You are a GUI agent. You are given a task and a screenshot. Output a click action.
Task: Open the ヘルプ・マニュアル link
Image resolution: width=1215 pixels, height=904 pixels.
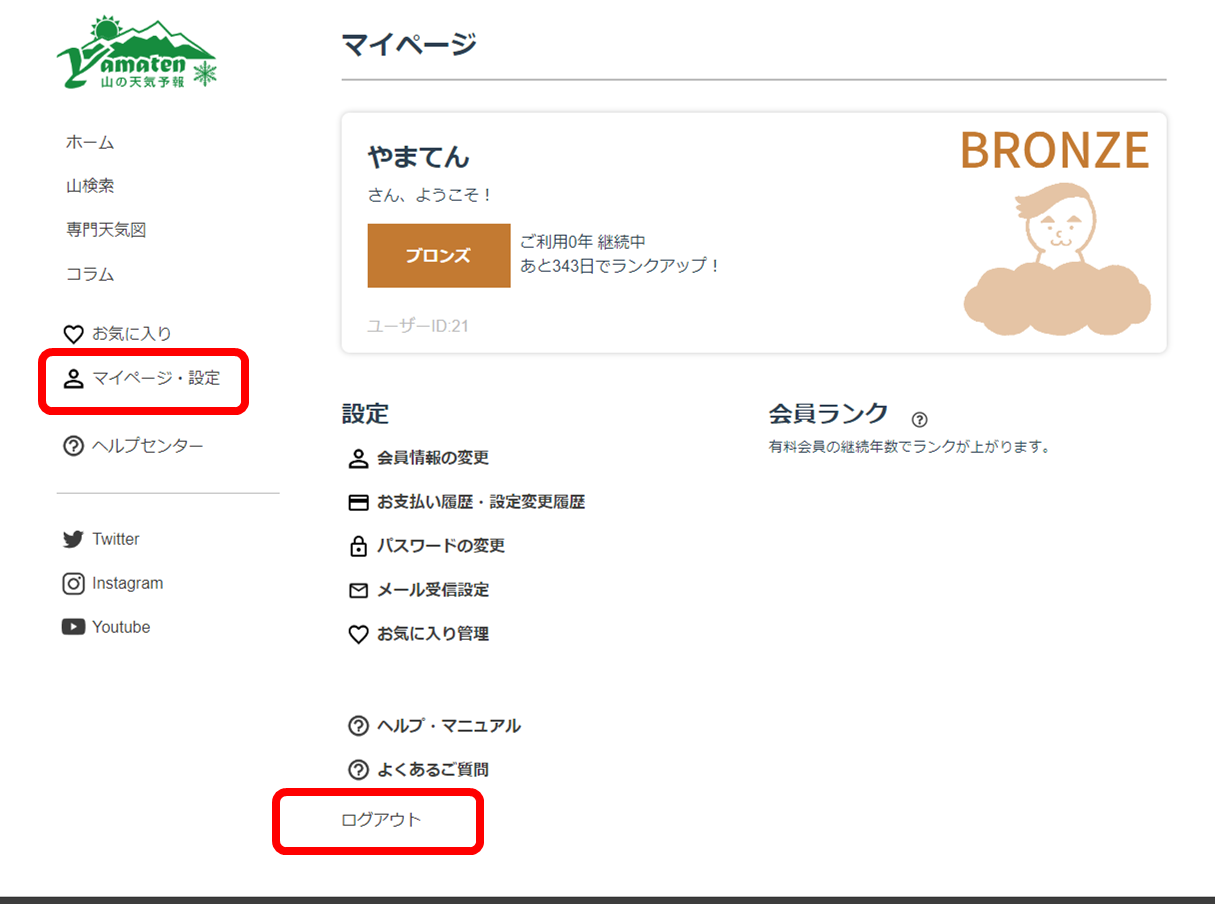(x=448, y=726)
